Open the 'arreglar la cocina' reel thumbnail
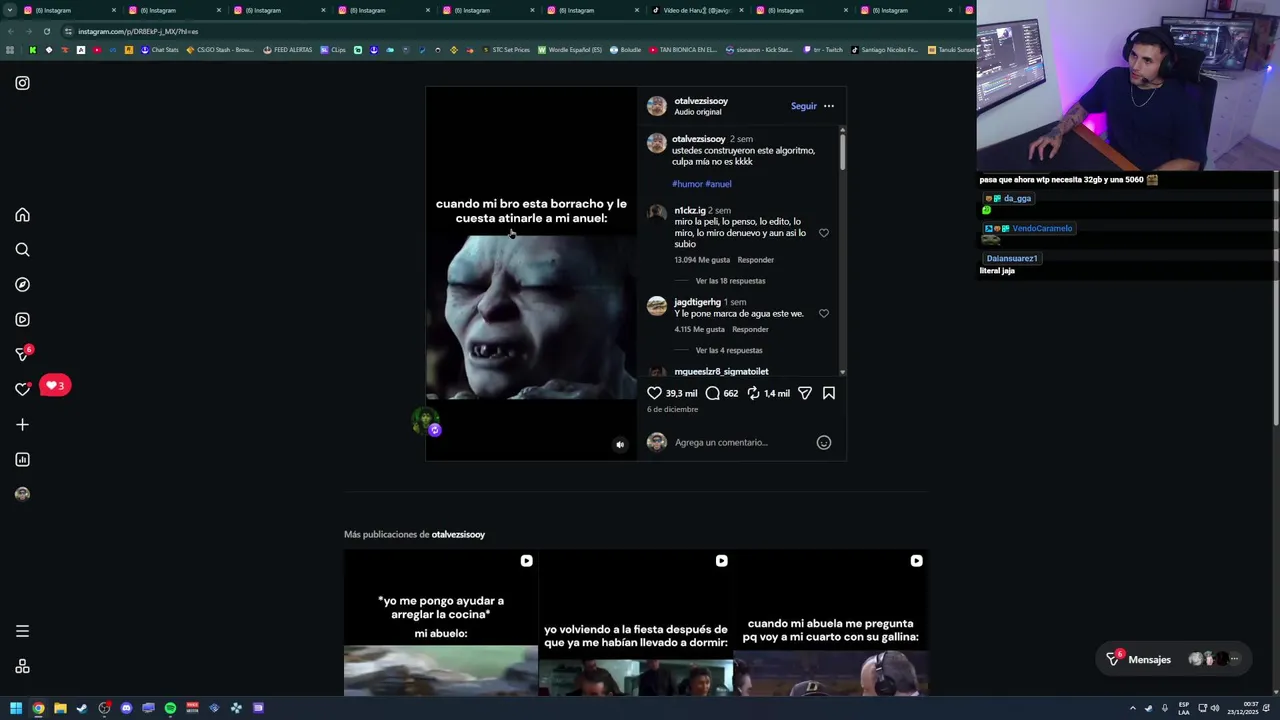 (x=441, y=622)
